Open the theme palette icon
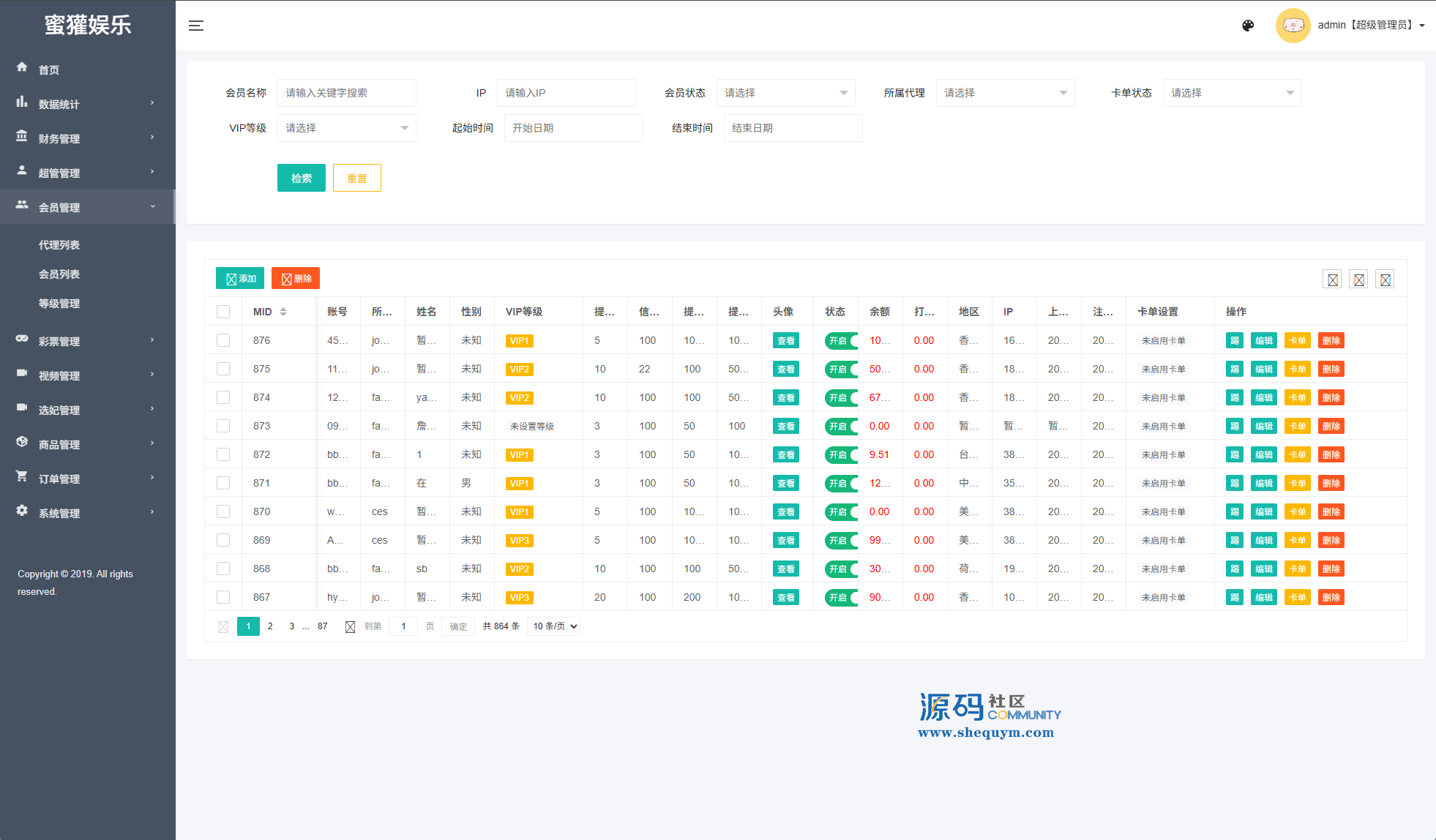 point(1248,26)
